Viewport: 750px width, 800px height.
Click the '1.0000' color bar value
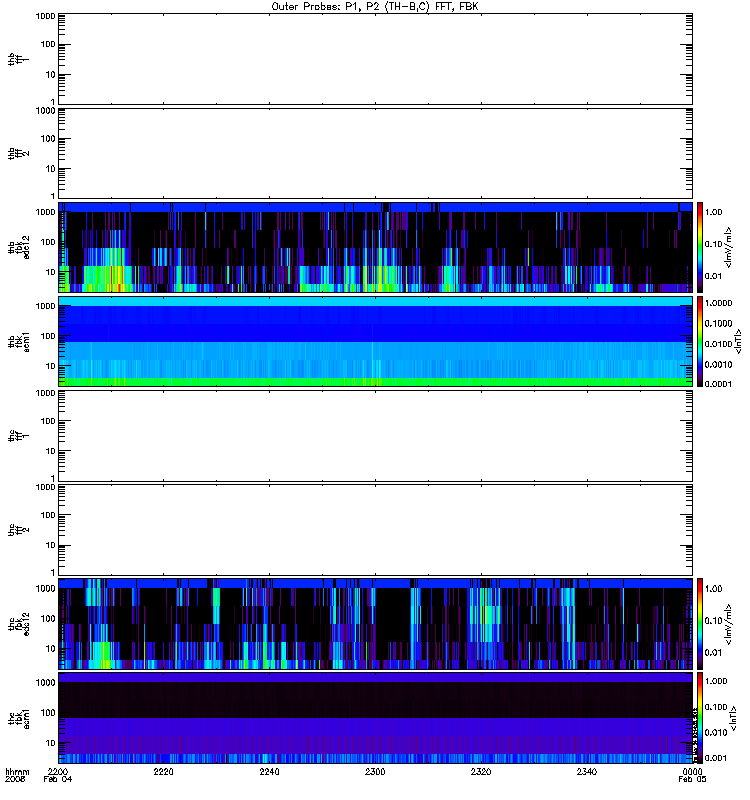[718, 303]
